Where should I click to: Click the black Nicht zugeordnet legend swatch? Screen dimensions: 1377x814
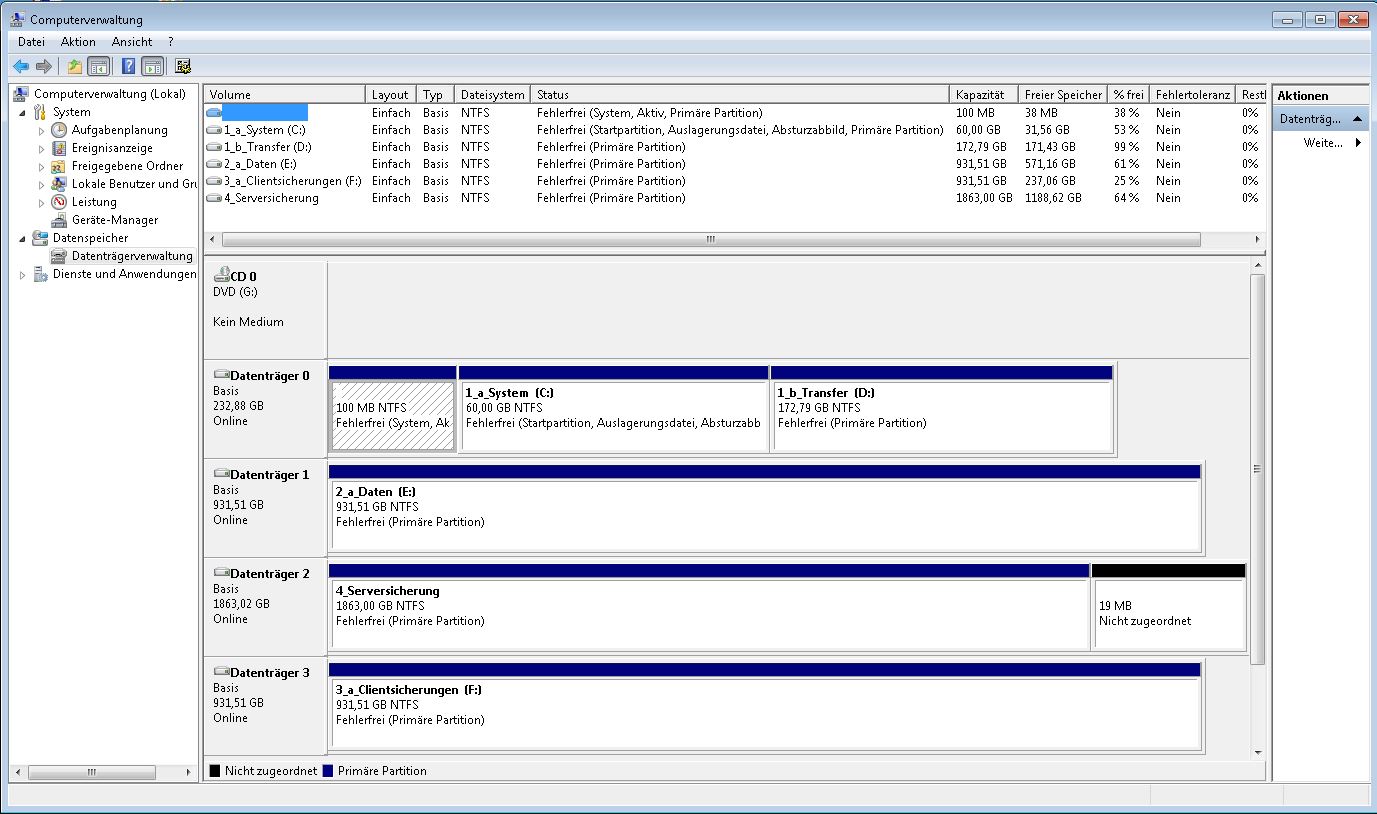[214, 771]
